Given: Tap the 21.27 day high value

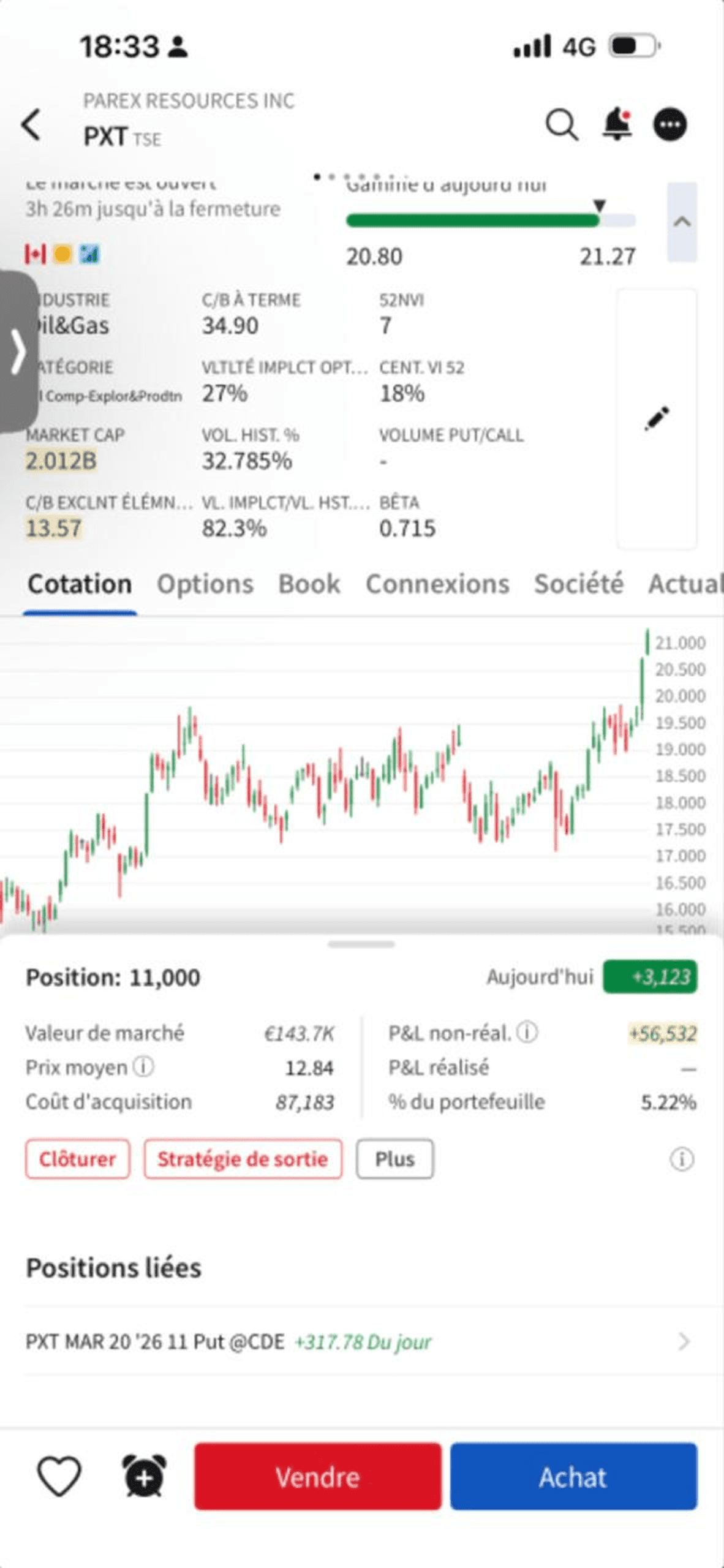Looking at the screenshot, I should point(608,257).
